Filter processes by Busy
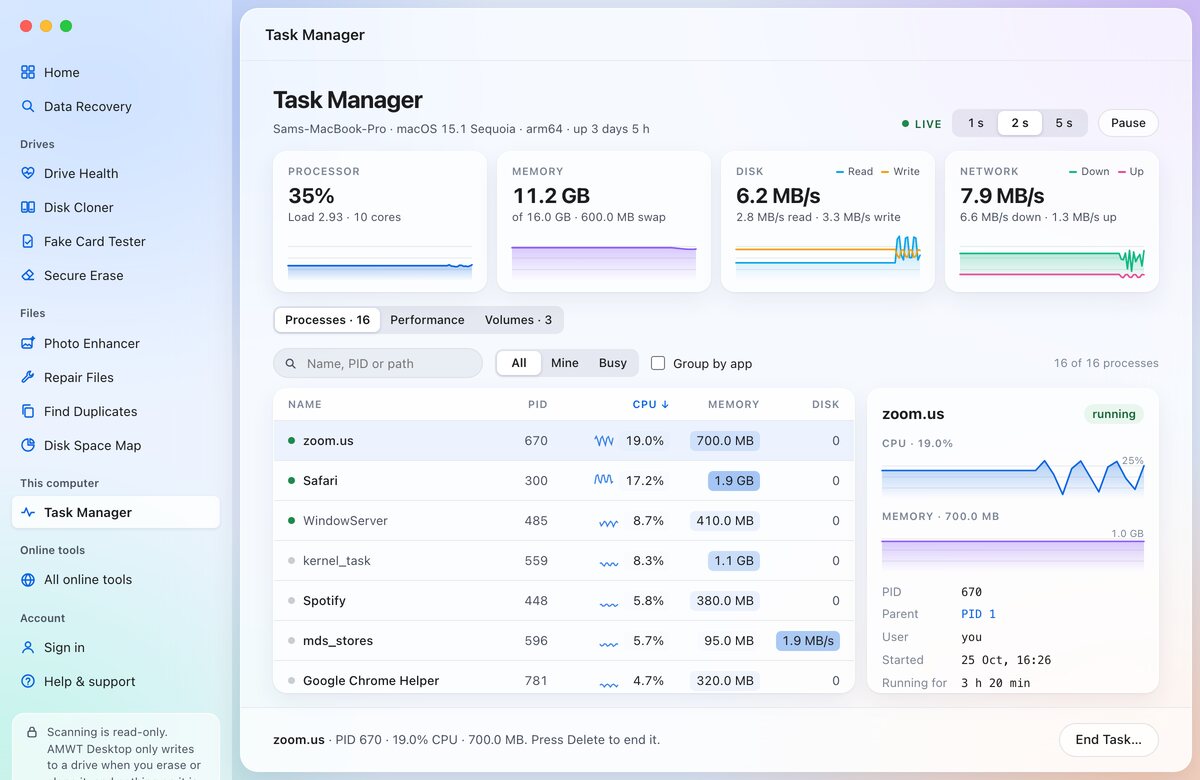This screenshot has width=1200, height=780. 613,363
